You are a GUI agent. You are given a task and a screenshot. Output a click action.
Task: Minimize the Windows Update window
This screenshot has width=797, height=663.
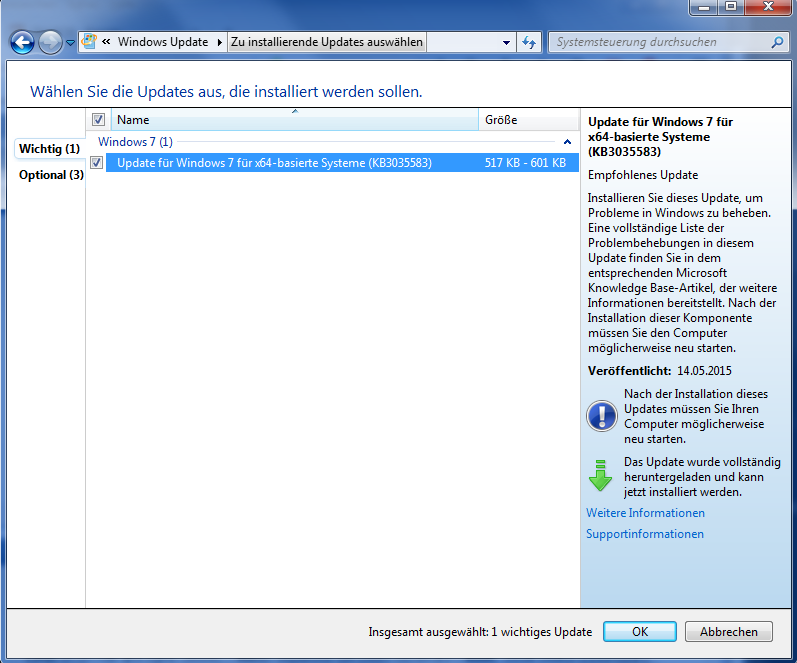tap(704, 7)
